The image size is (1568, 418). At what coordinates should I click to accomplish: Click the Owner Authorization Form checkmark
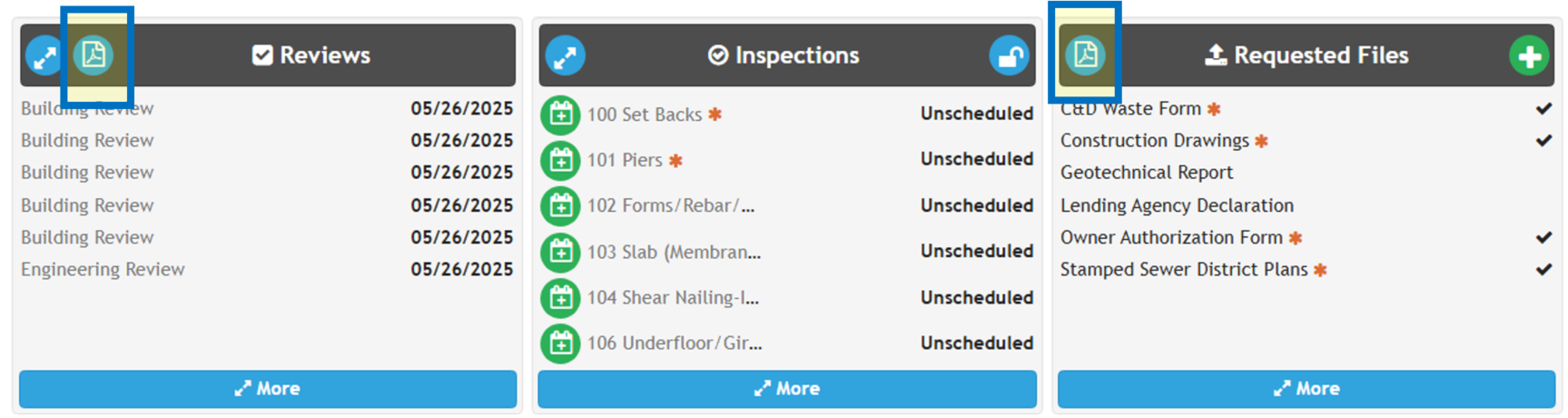click(x=1543, y=238)
